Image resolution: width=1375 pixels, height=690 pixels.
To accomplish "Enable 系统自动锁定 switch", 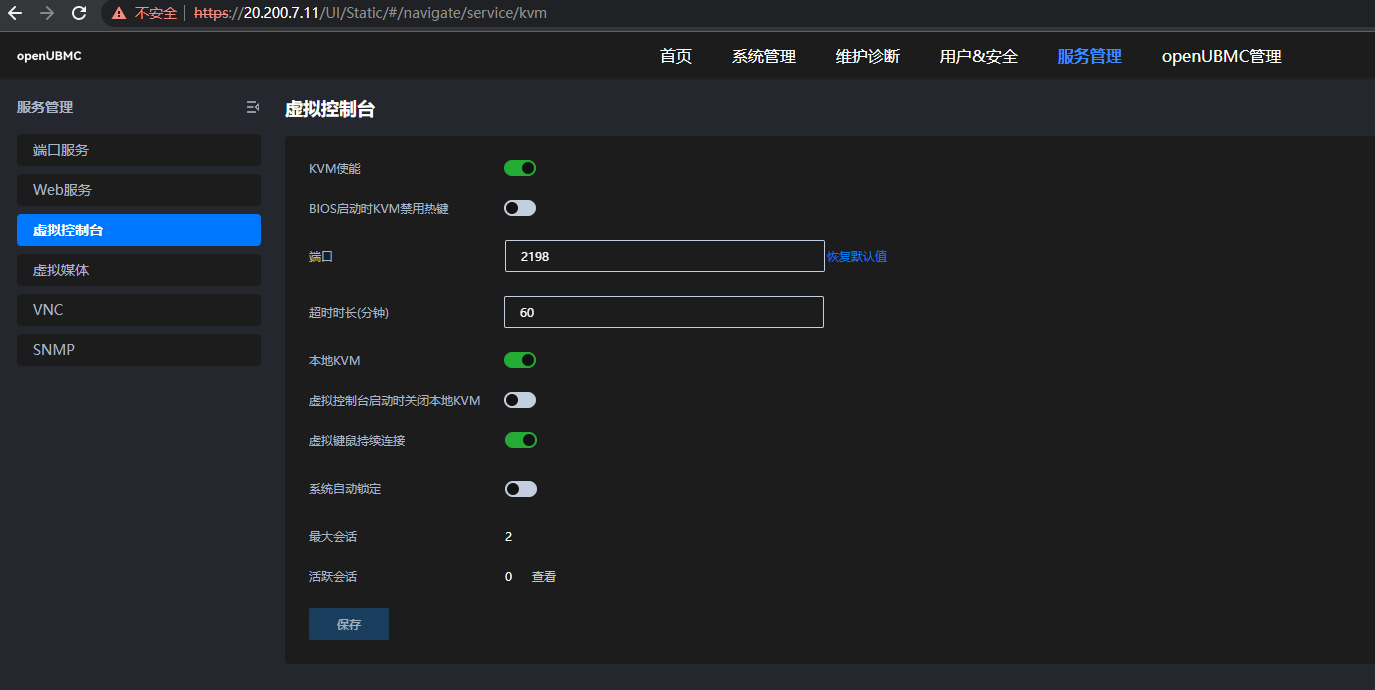I will coord(520,489).
